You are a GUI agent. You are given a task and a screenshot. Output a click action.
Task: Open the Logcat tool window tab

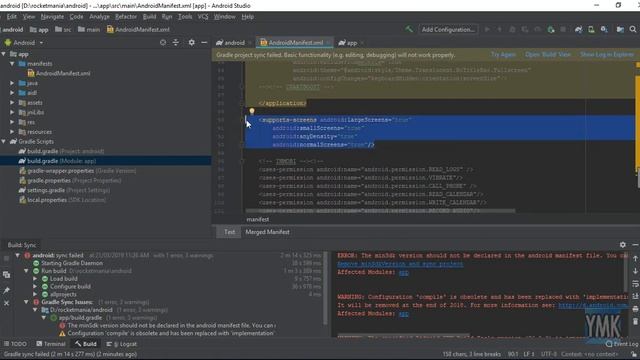tap(122, 344)
